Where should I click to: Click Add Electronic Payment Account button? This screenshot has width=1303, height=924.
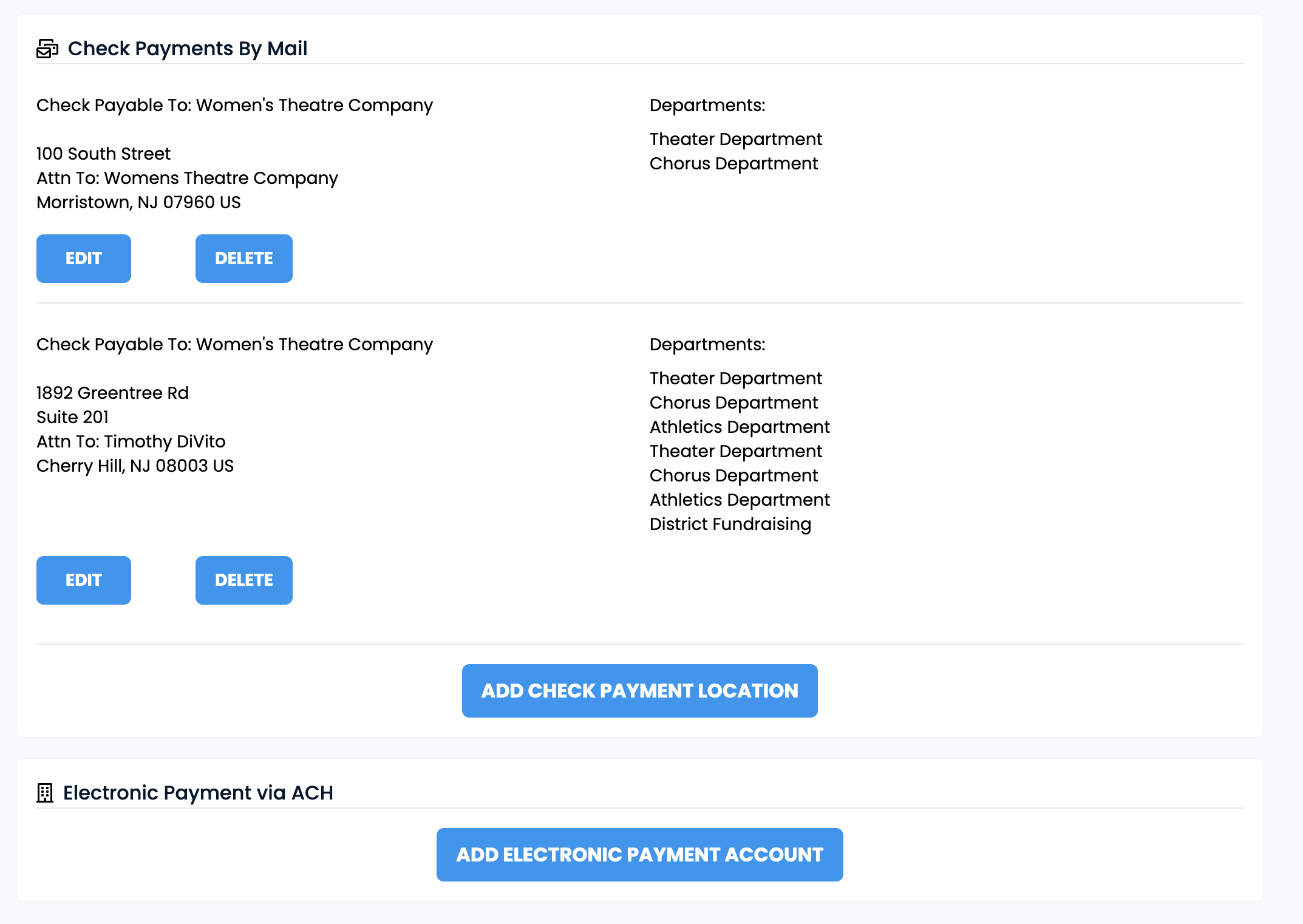click(640, 855)
